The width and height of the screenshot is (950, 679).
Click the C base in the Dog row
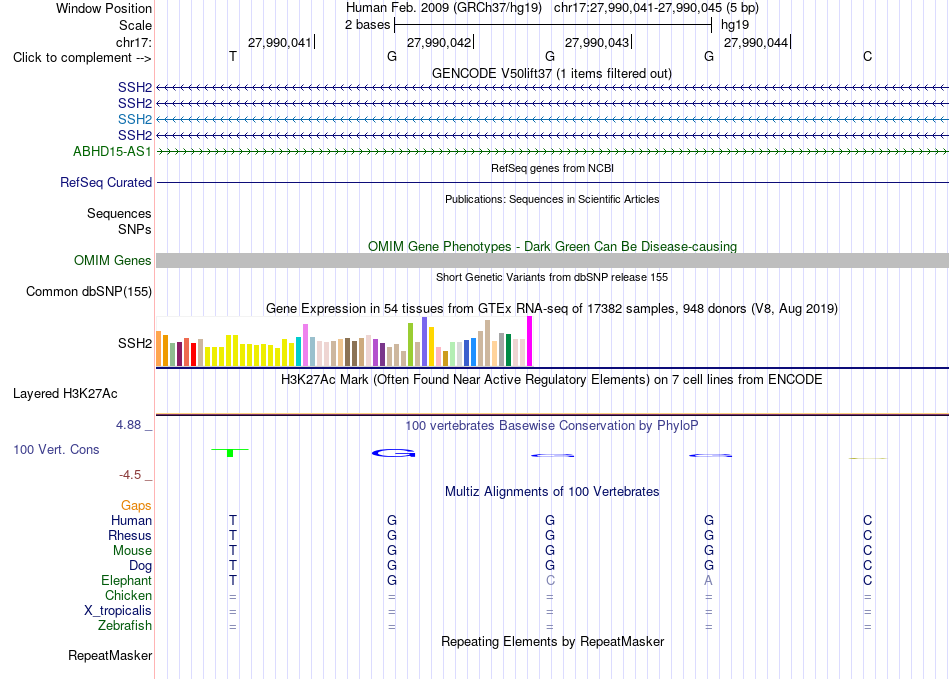[x=868, y=565]
